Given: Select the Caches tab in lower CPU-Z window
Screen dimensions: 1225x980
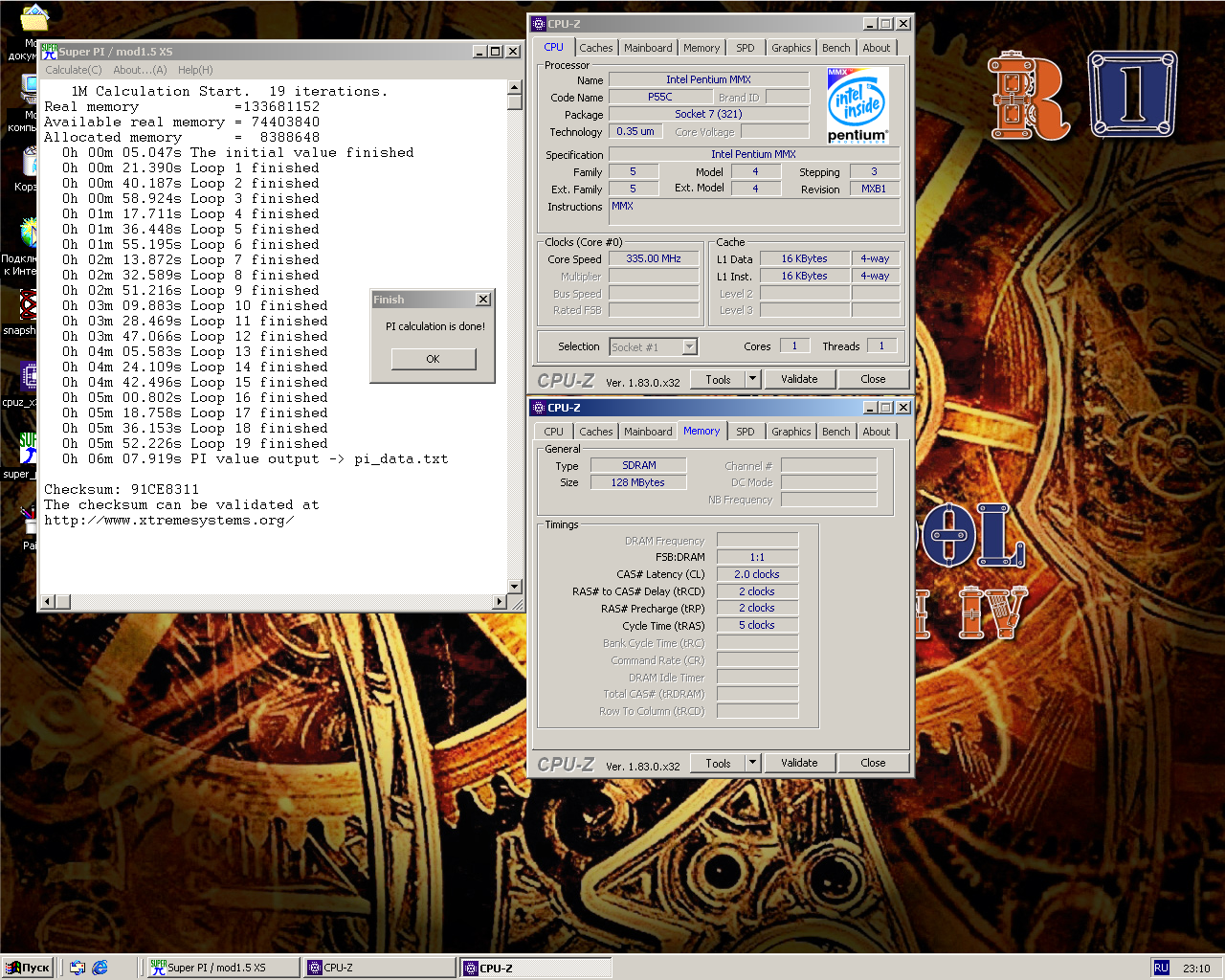Looking at the screenshot, I should pos(596,432).
